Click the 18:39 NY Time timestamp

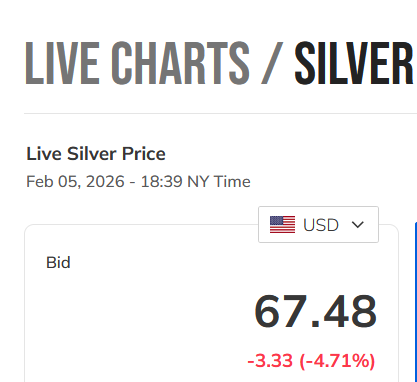pyautogui.click(x=195, y=182)
